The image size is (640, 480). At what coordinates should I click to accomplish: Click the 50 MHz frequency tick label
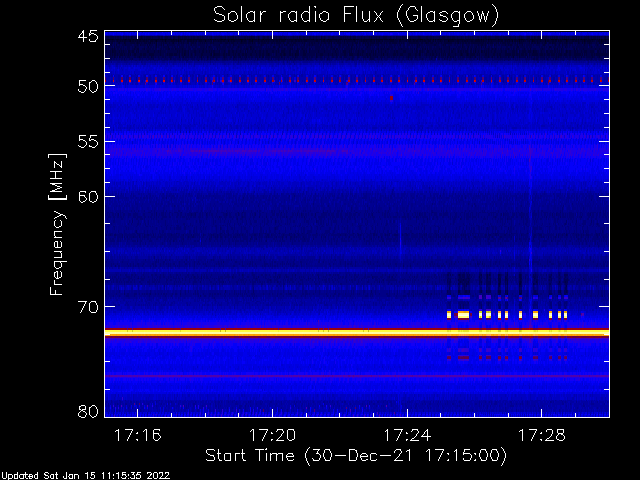click(x=88, y=87)
